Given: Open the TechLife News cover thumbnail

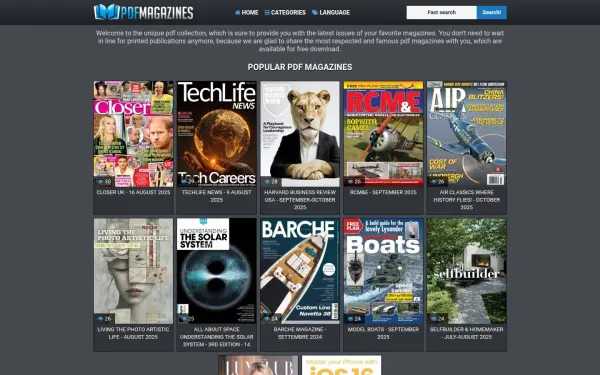Looking at the screenshot, I should coord(217,134).
